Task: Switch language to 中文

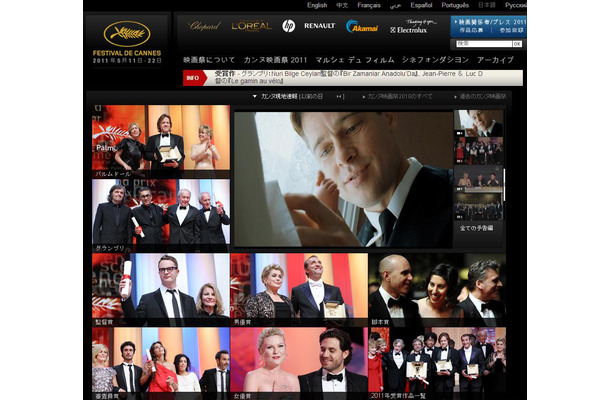Action: click(x=342, y=5)
